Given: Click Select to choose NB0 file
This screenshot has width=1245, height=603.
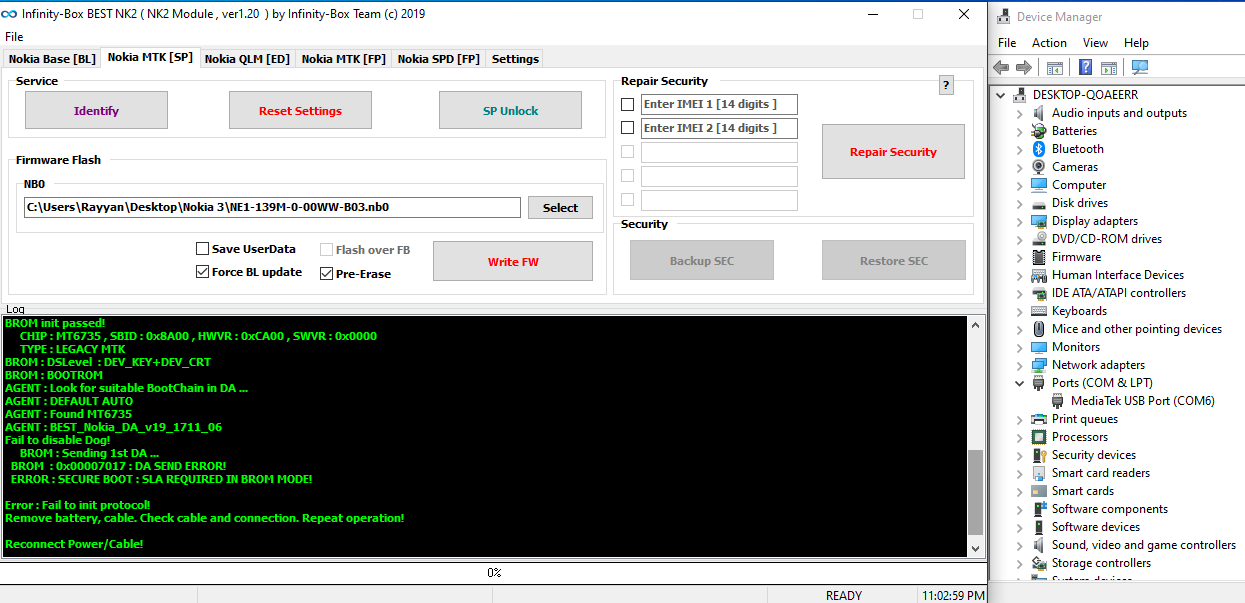Looking at the screenshot, I should click(560, 207).
